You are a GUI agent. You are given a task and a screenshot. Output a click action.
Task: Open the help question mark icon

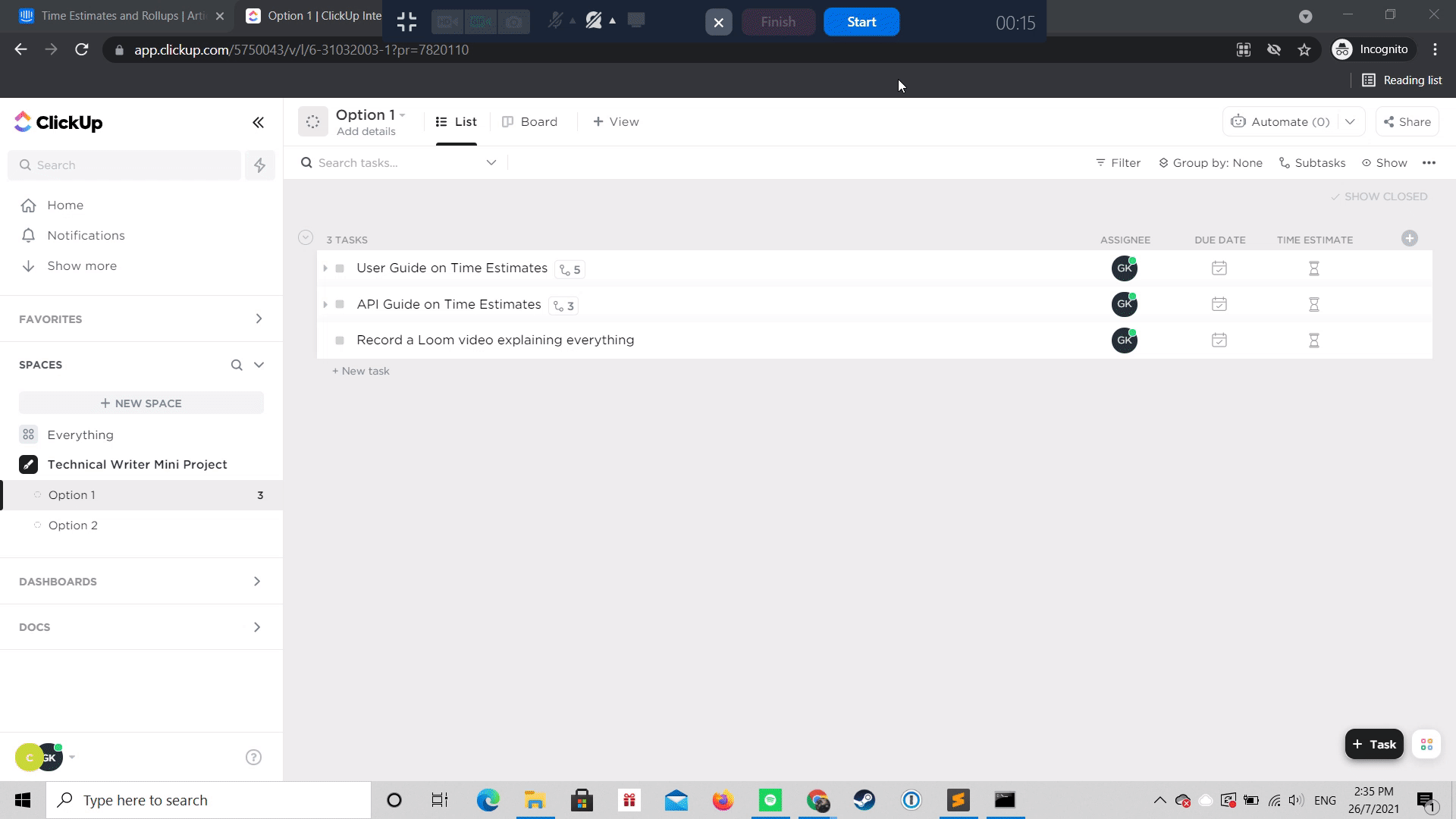pyautogui.click(x=253, y=757)
